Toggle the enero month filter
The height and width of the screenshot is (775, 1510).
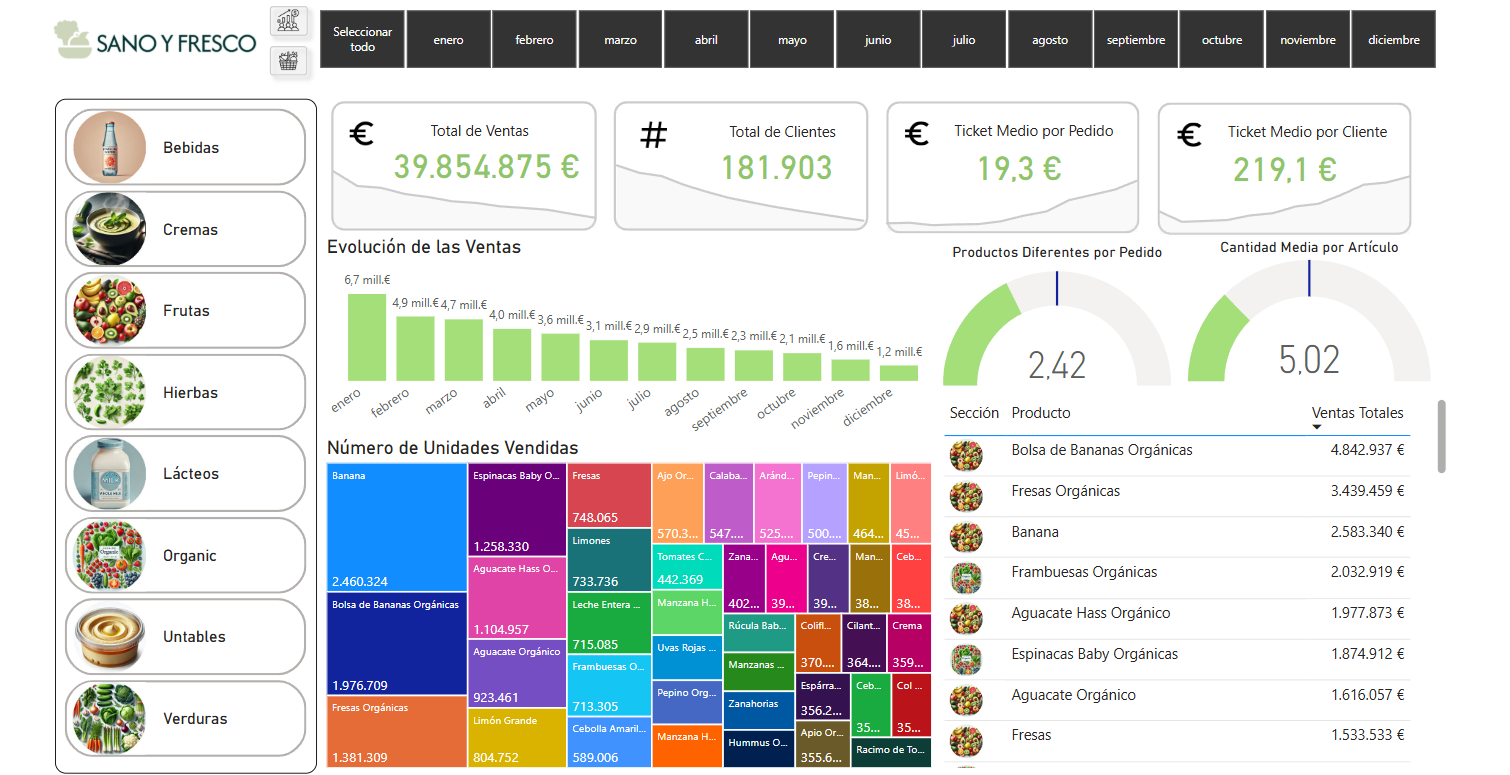(x=448, y=40)
